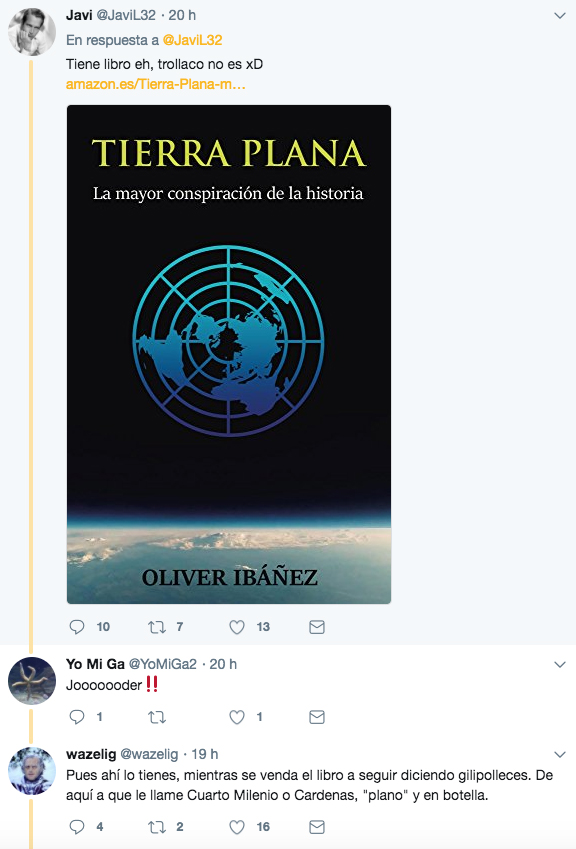Open @JaviL32 mention in reply line
Image resolution: width=576 pixels, height=849 pixels.
192,40
